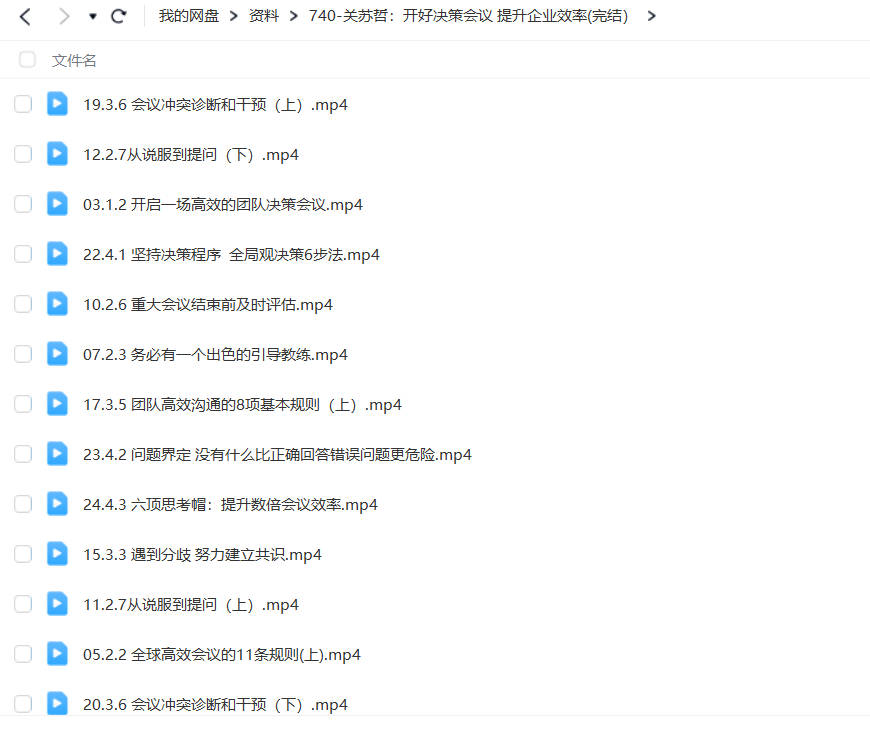Expand chevron after 资料 breadcrumb
The image size is (870, 752).
point(294,16)
